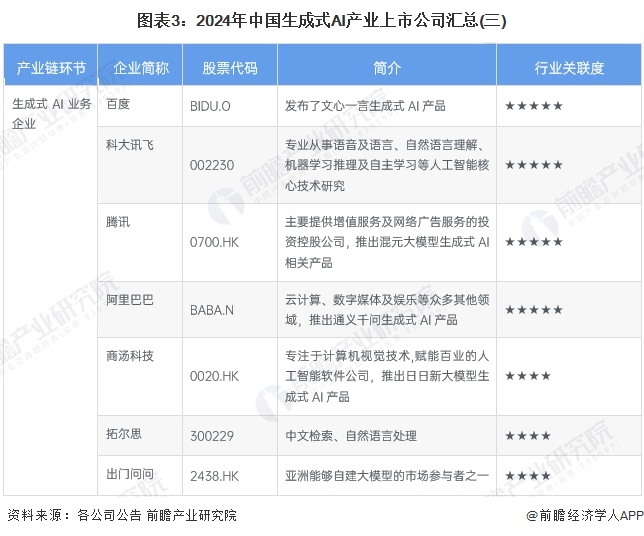Click the description starting '云计算、数字媒体及娱乐'
This screenshot has height=536, width=644.
click(x=387, y=310)
